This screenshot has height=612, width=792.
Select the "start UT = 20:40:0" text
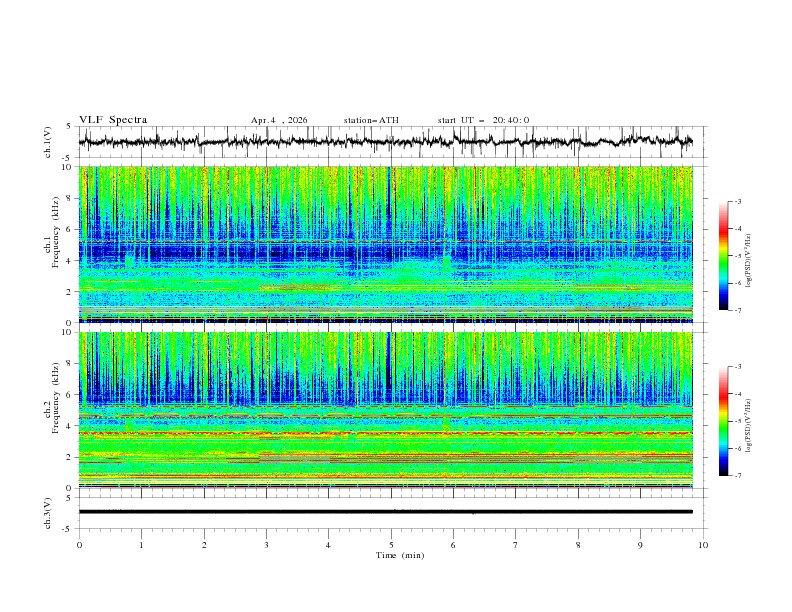click(x=483, y=120)
